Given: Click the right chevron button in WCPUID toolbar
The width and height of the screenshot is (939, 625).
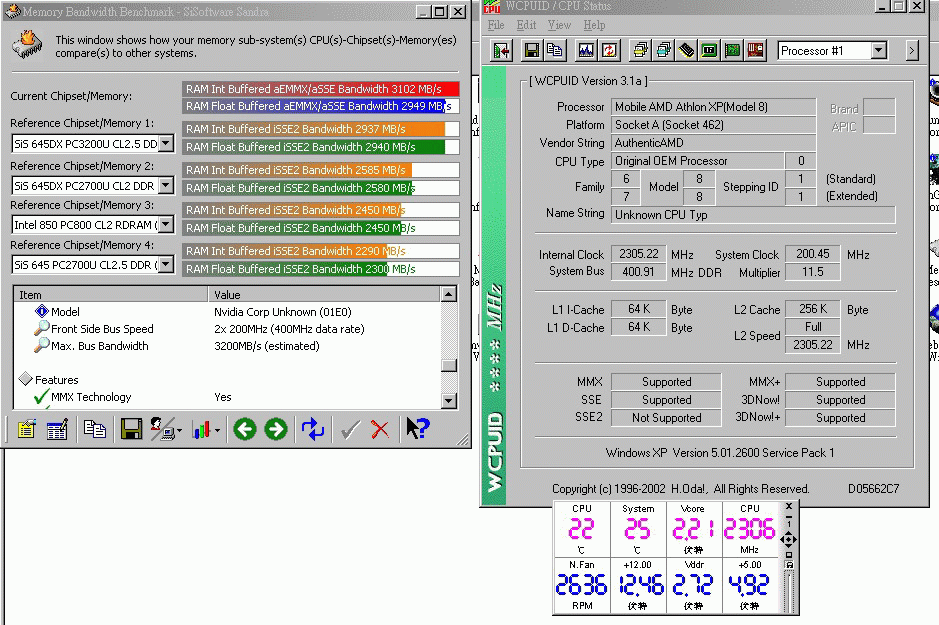Looking at the screenshot, I should (912, 51).
